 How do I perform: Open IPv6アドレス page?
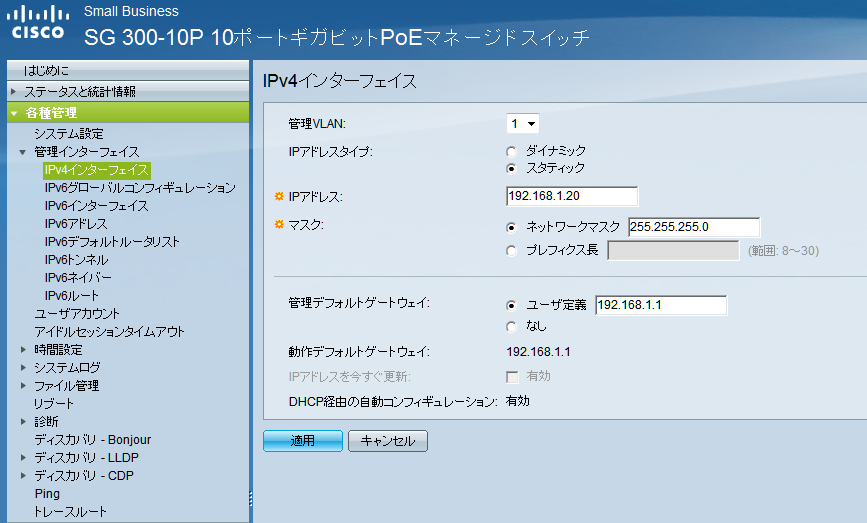coord(76,224)
